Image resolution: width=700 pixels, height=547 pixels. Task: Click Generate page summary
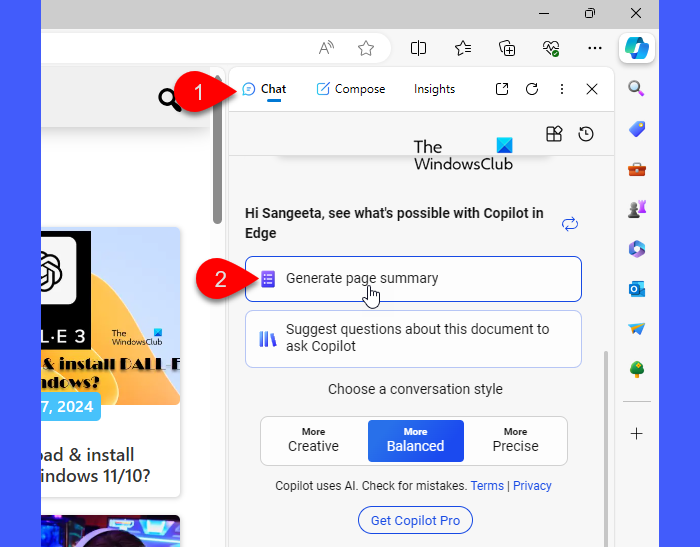tap(413, 279)
